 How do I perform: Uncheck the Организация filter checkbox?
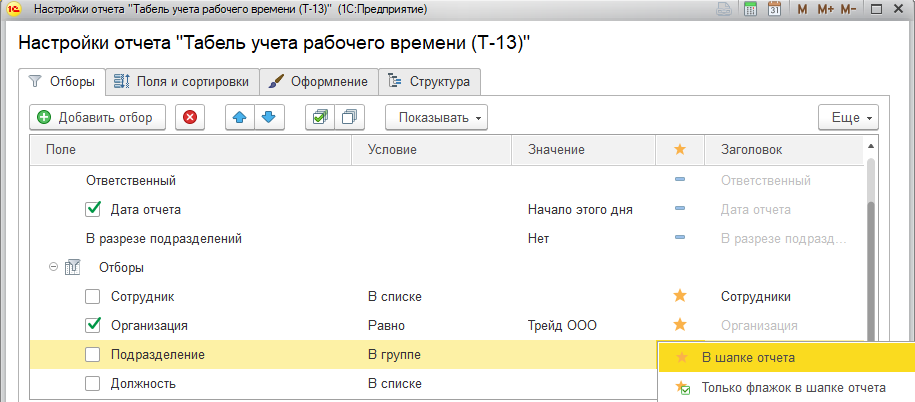click(x=93, y=325)
